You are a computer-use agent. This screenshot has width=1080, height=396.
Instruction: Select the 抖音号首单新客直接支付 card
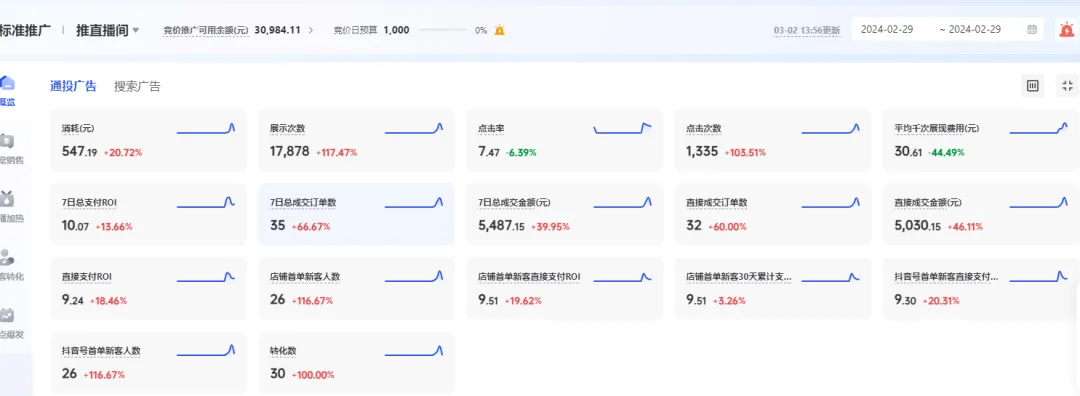coord(981,289)
